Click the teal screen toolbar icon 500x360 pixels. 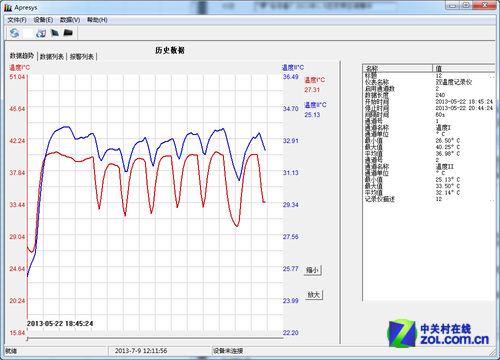tap(55, 33)
